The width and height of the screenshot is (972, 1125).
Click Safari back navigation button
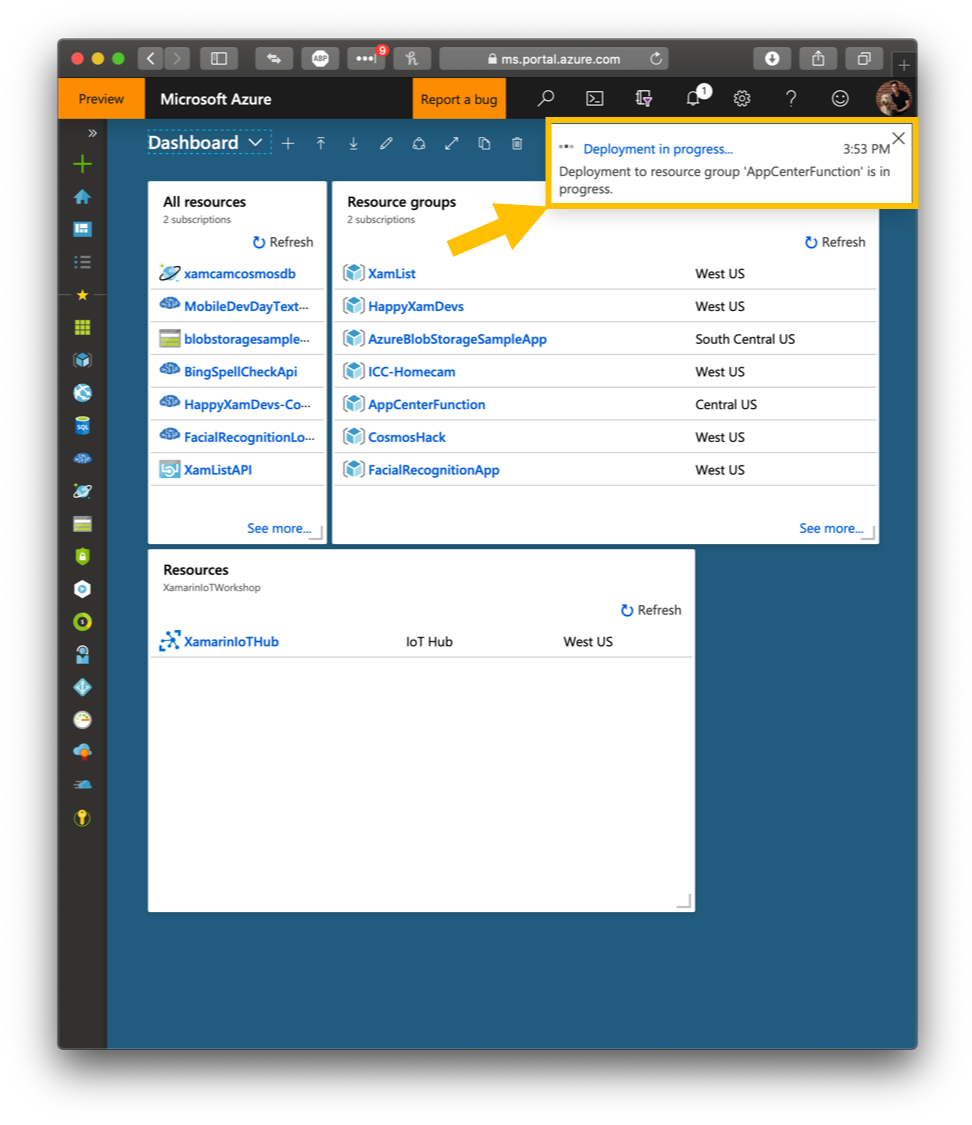pyautogui.click(x=151, y=59)
